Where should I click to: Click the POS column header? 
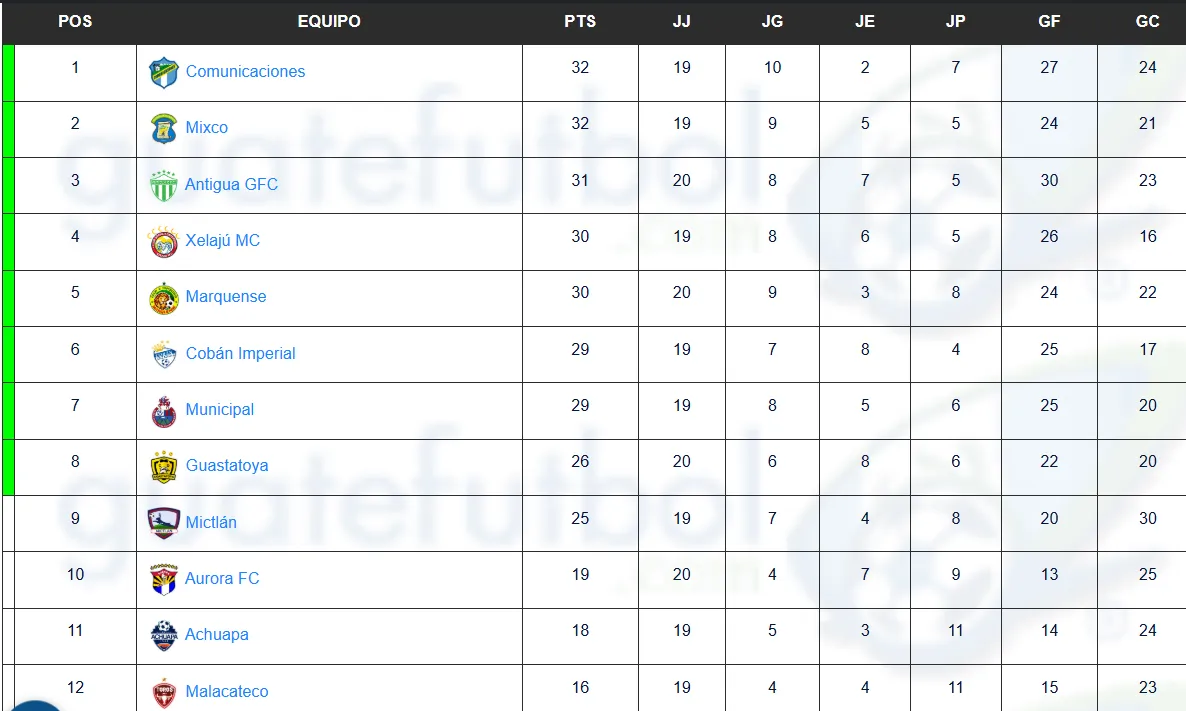(x=75, y=21)
